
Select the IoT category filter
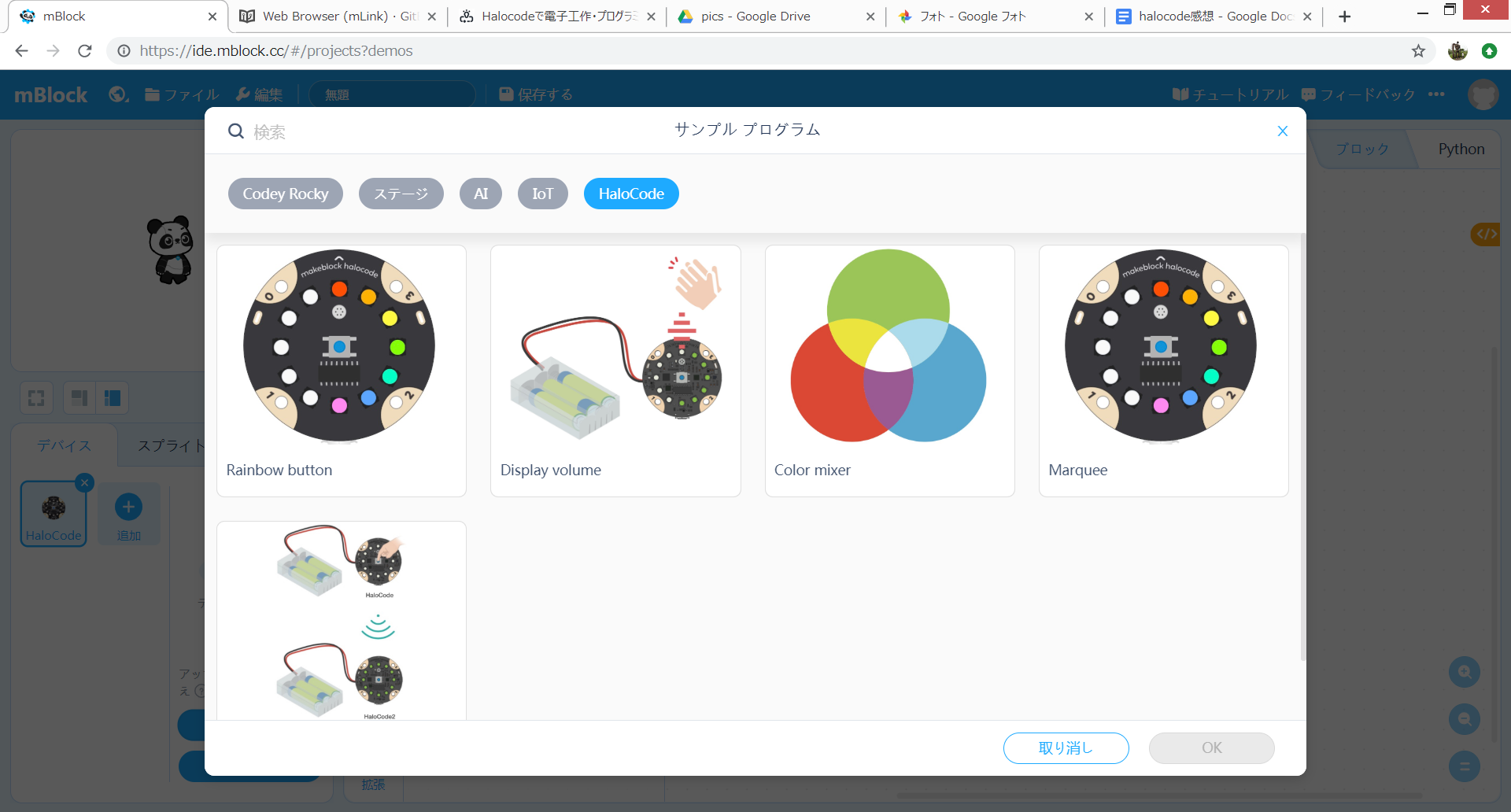543,194
